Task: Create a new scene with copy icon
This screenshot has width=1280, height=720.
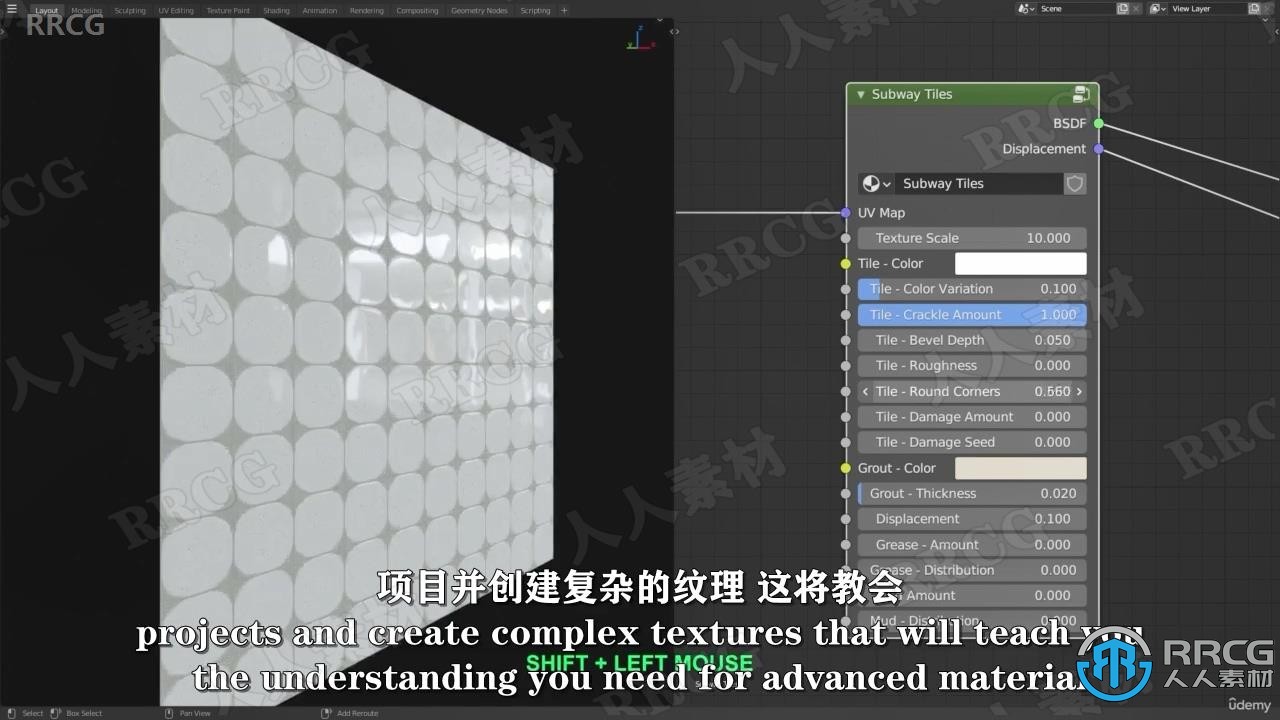Action: (1123, 8)
